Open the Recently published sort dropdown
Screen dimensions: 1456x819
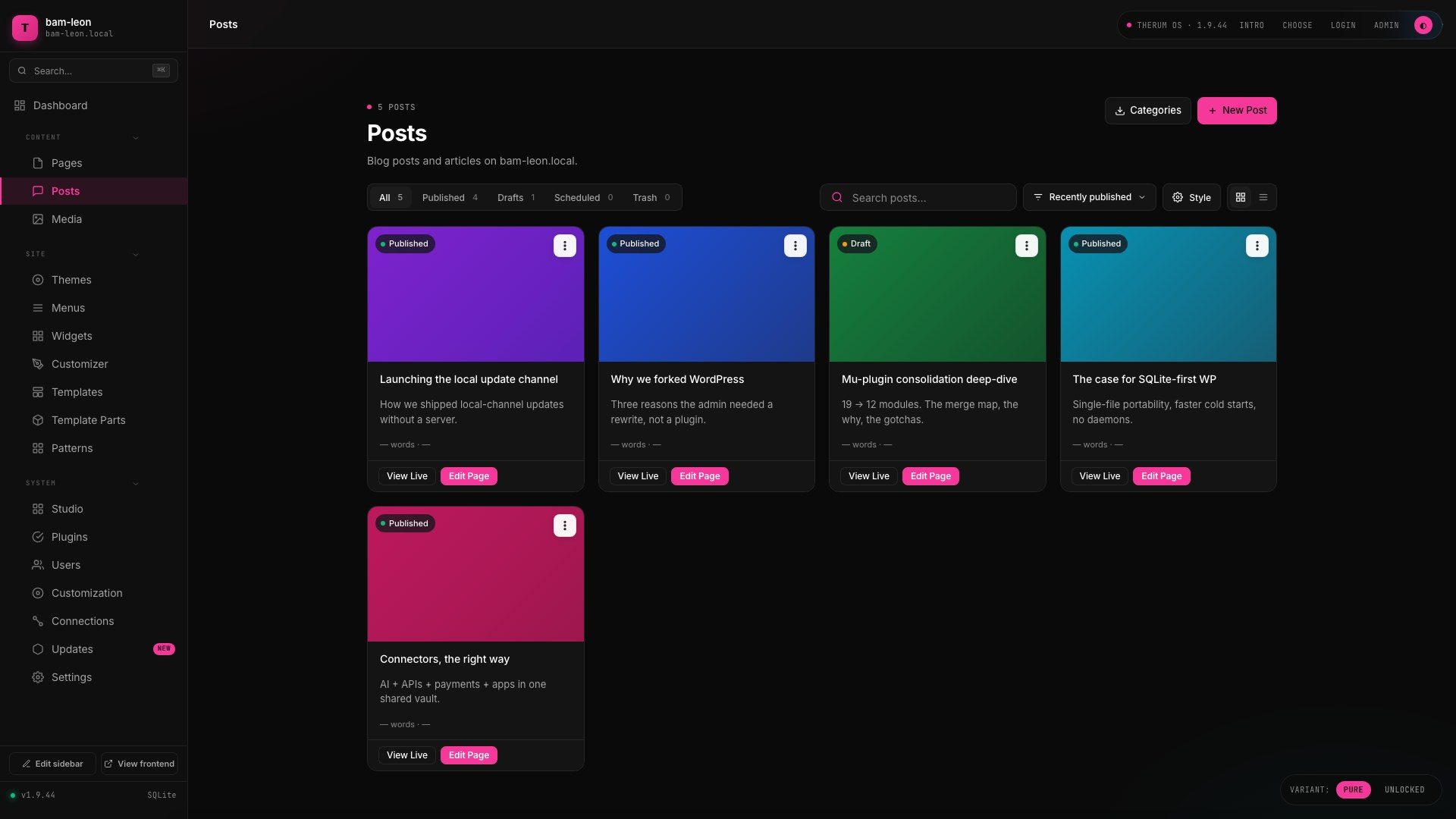coord(1089,197)
